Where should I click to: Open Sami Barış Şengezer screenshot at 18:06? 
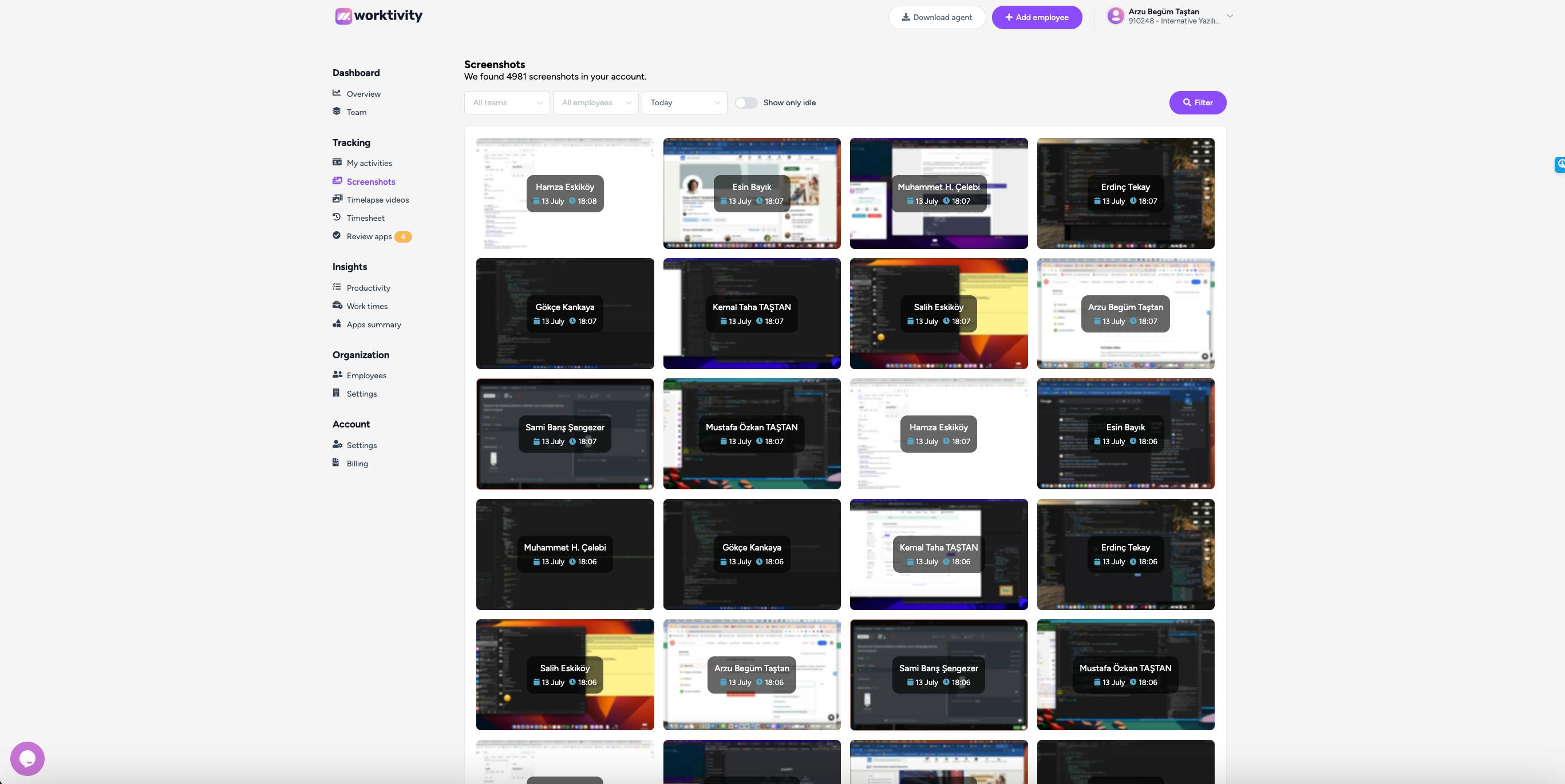point(939,675)
